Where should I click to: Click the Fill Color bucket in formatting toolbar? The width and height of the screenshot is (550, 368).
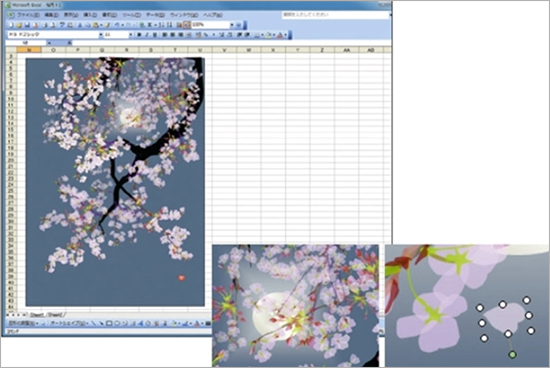click(269, 35)
